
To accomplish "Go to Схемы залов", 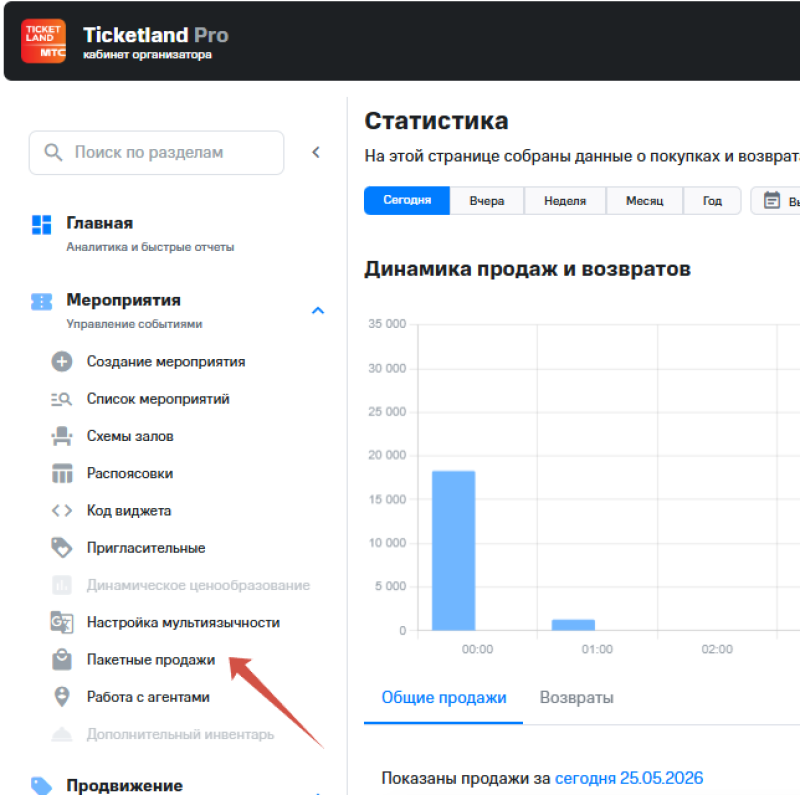I will [130, 436].
